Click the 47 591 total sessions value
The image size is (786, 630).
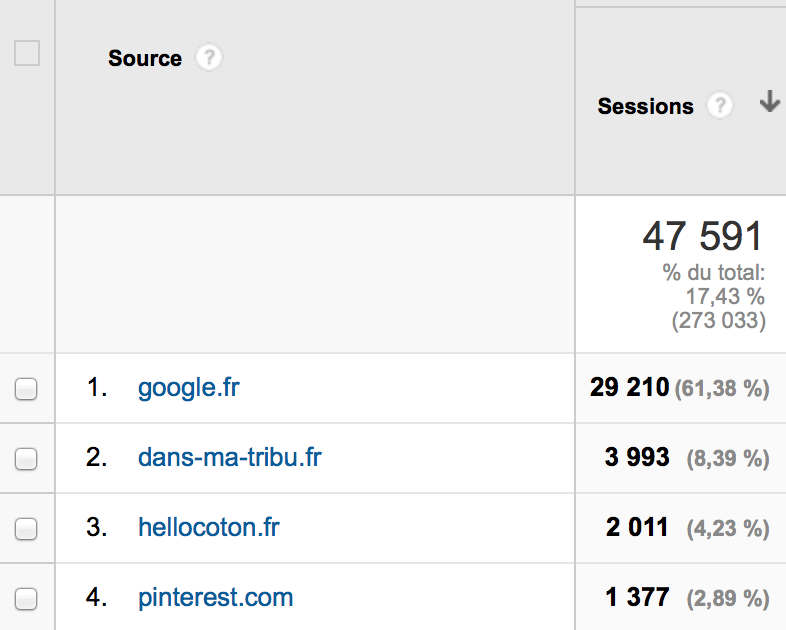702,236
